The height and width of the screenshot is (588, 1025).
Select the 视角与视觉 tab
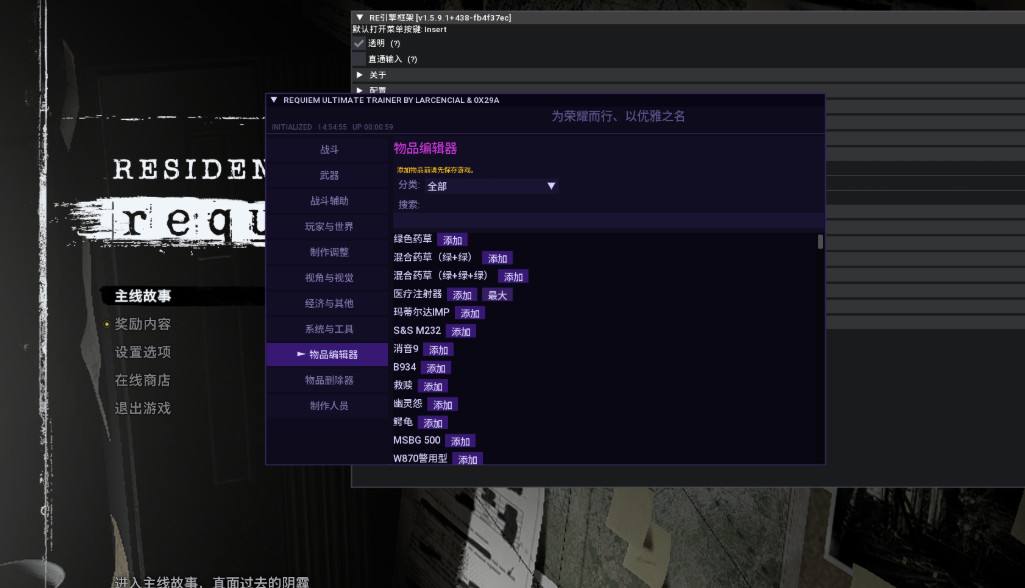coord(328,277)
